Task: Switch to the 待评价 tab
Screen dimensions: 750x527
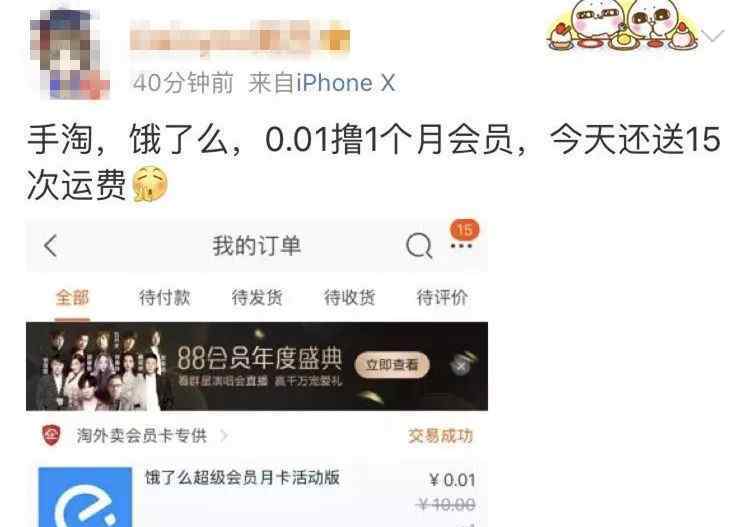Action: 442,297
